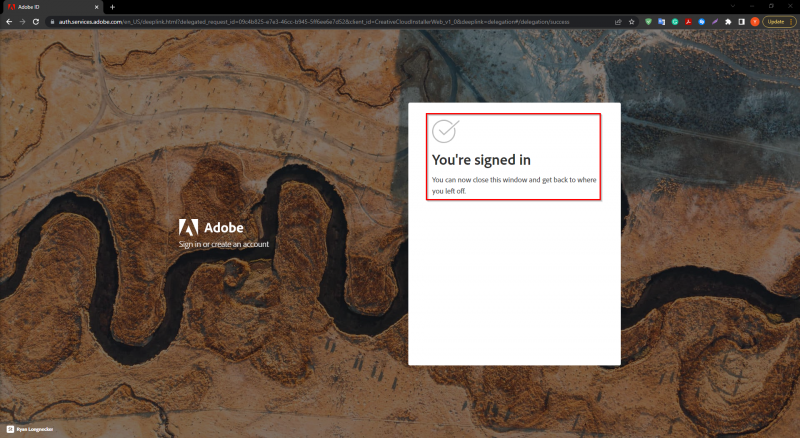Click the blue circular extension icon

702,22
